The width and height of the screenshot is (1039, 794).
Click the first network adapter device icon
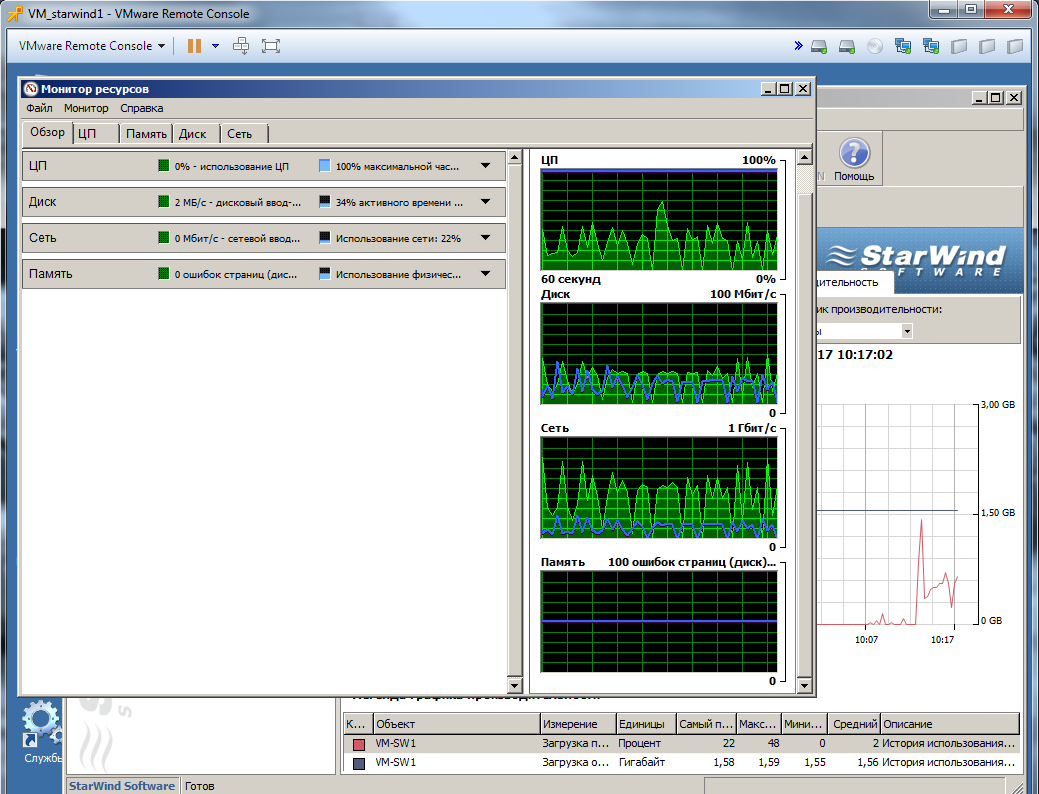click(902, 46)
